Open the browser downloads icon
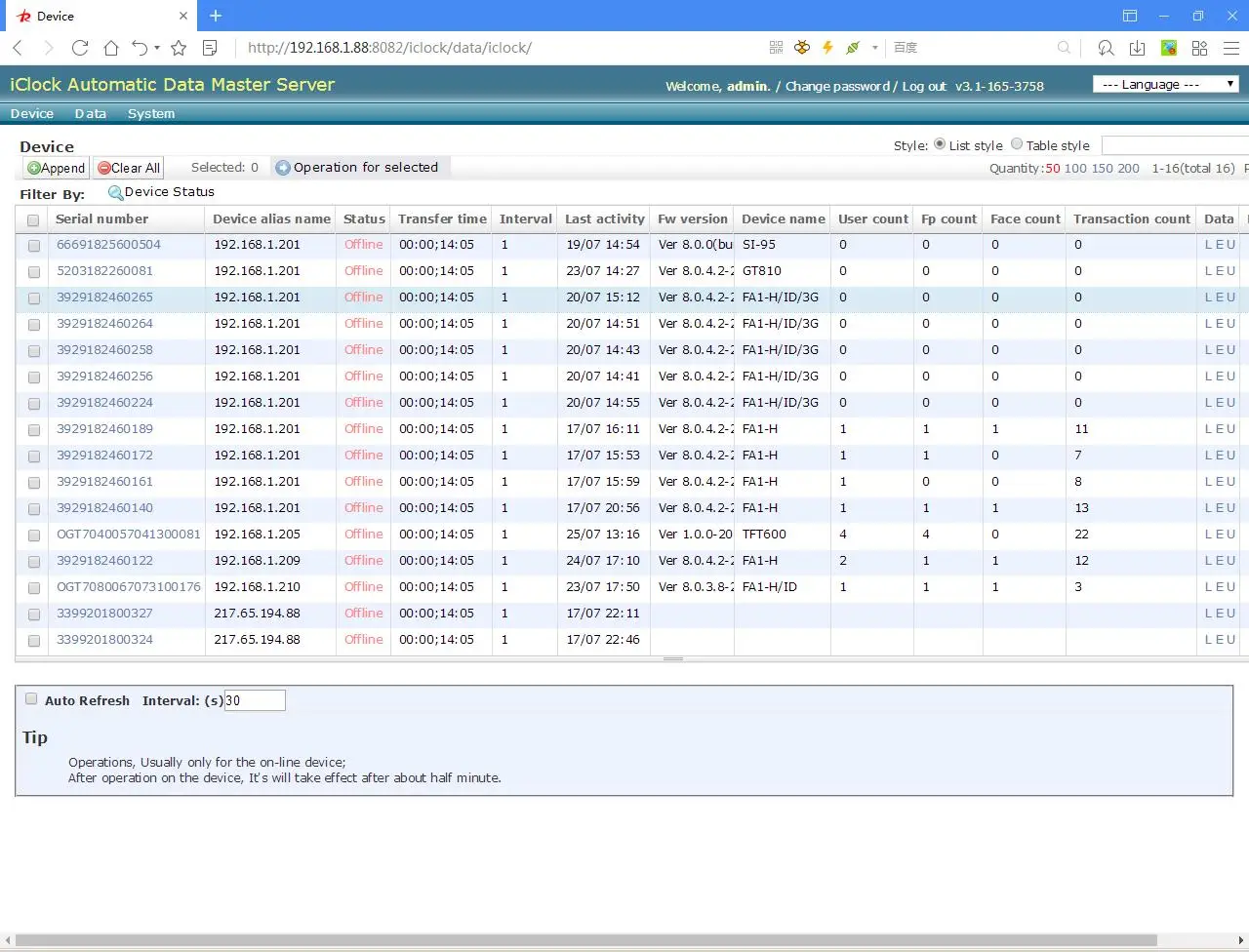 [1137, 48]
